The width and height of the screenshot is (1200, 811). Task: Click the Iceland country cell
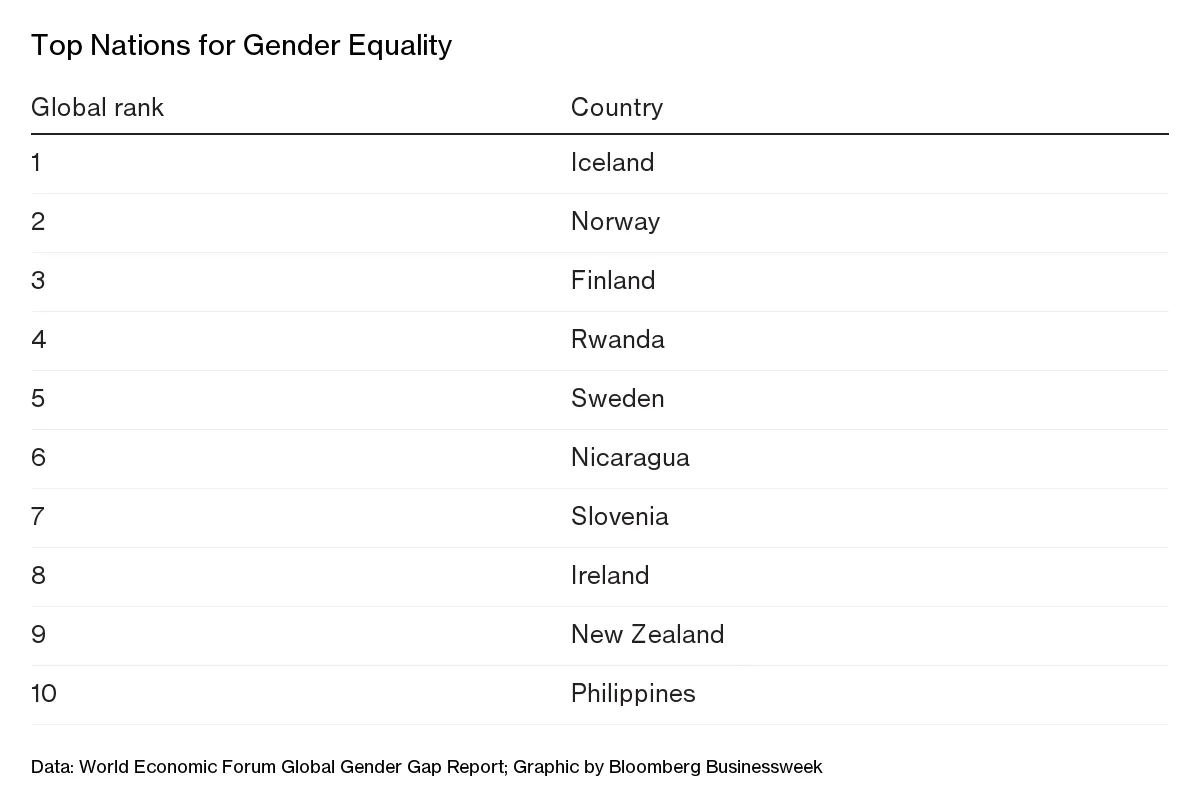pos(612,162)
